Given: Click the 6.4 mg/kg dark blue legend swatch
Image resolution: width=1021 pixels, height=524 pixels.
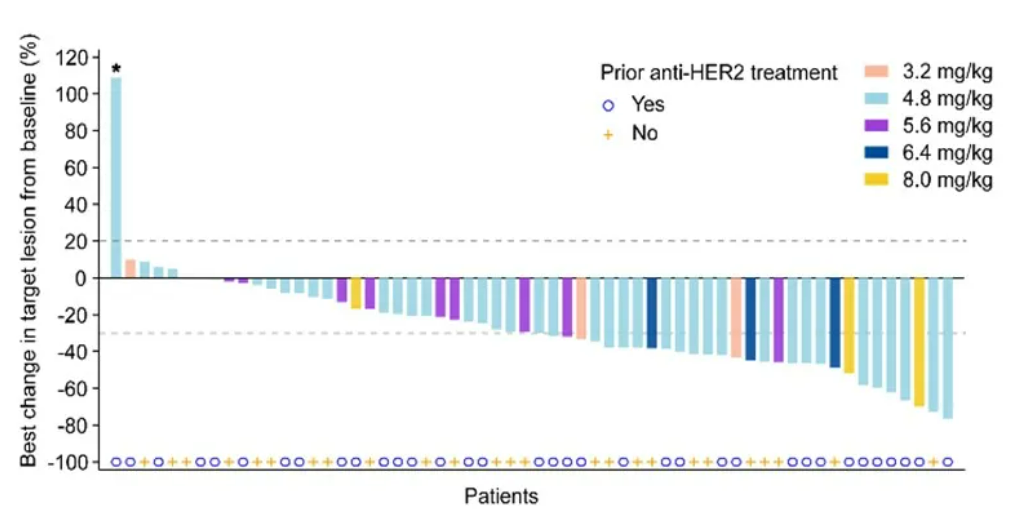Looking at the screenshot, I should tap(876, 153).
